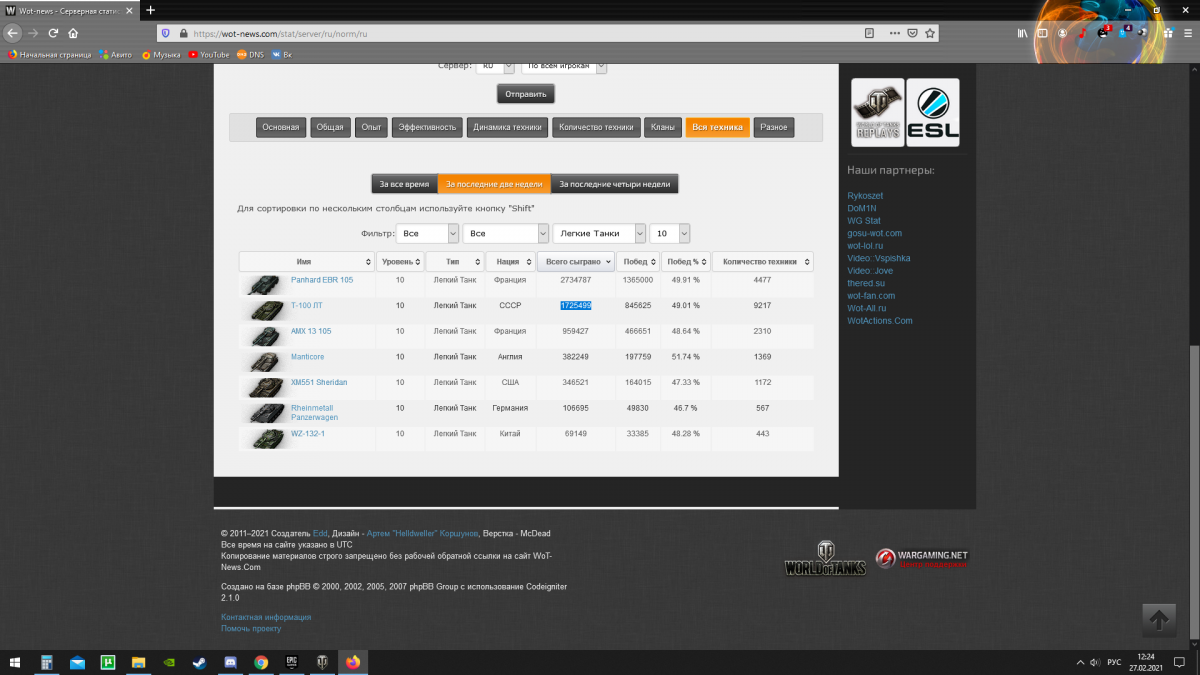Open the second Все filter dropdown
The image size is (1200, 675).
pos(505,233)
